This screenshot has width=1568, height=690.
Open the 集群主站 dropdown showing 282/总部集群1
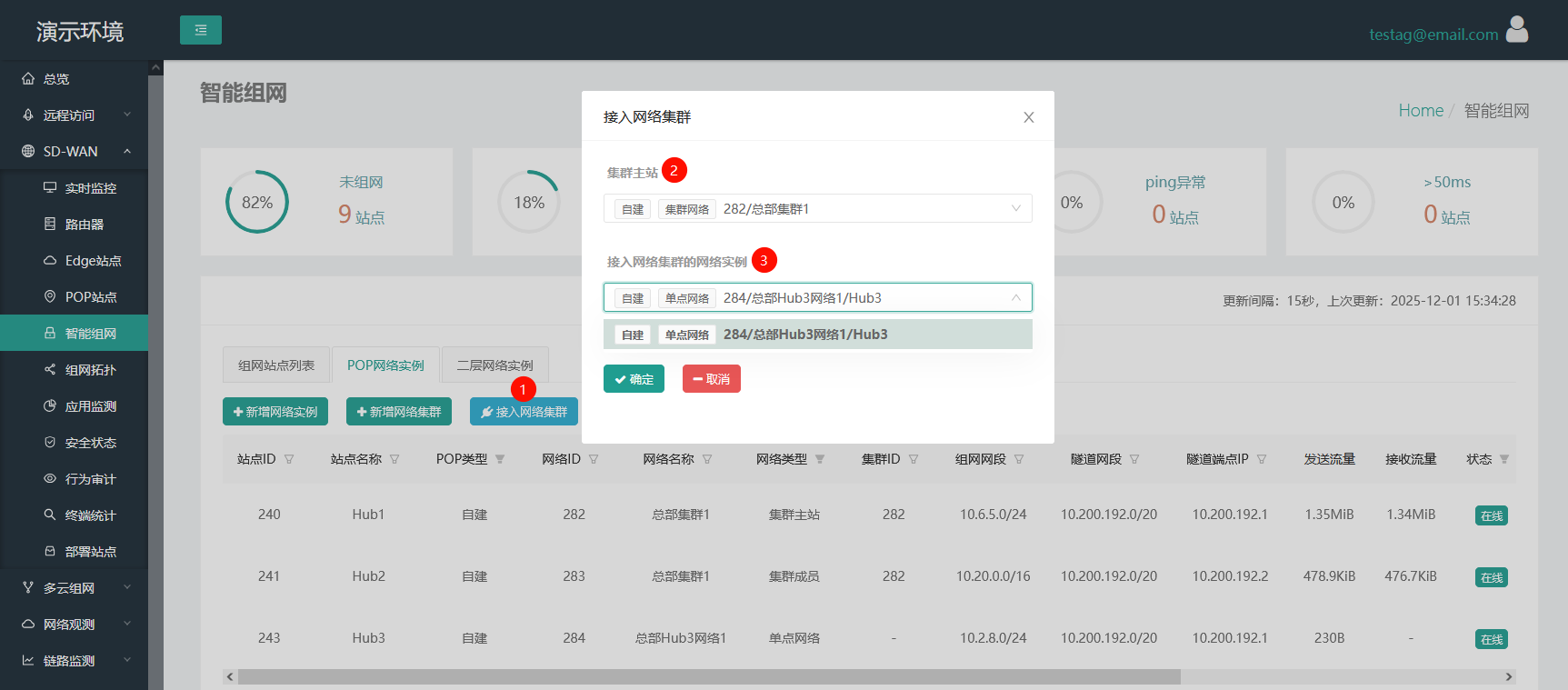(818, 208)
